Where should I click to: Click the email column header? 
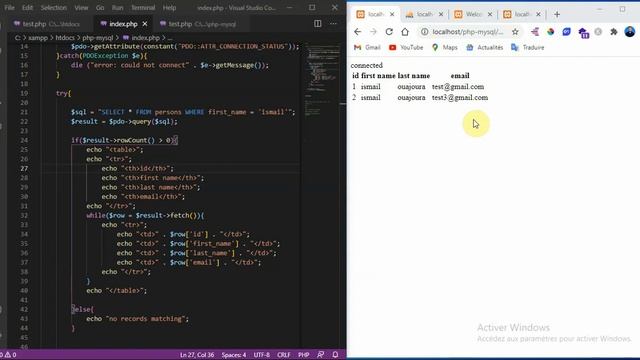pyautogui.click(x=460, y=76)
